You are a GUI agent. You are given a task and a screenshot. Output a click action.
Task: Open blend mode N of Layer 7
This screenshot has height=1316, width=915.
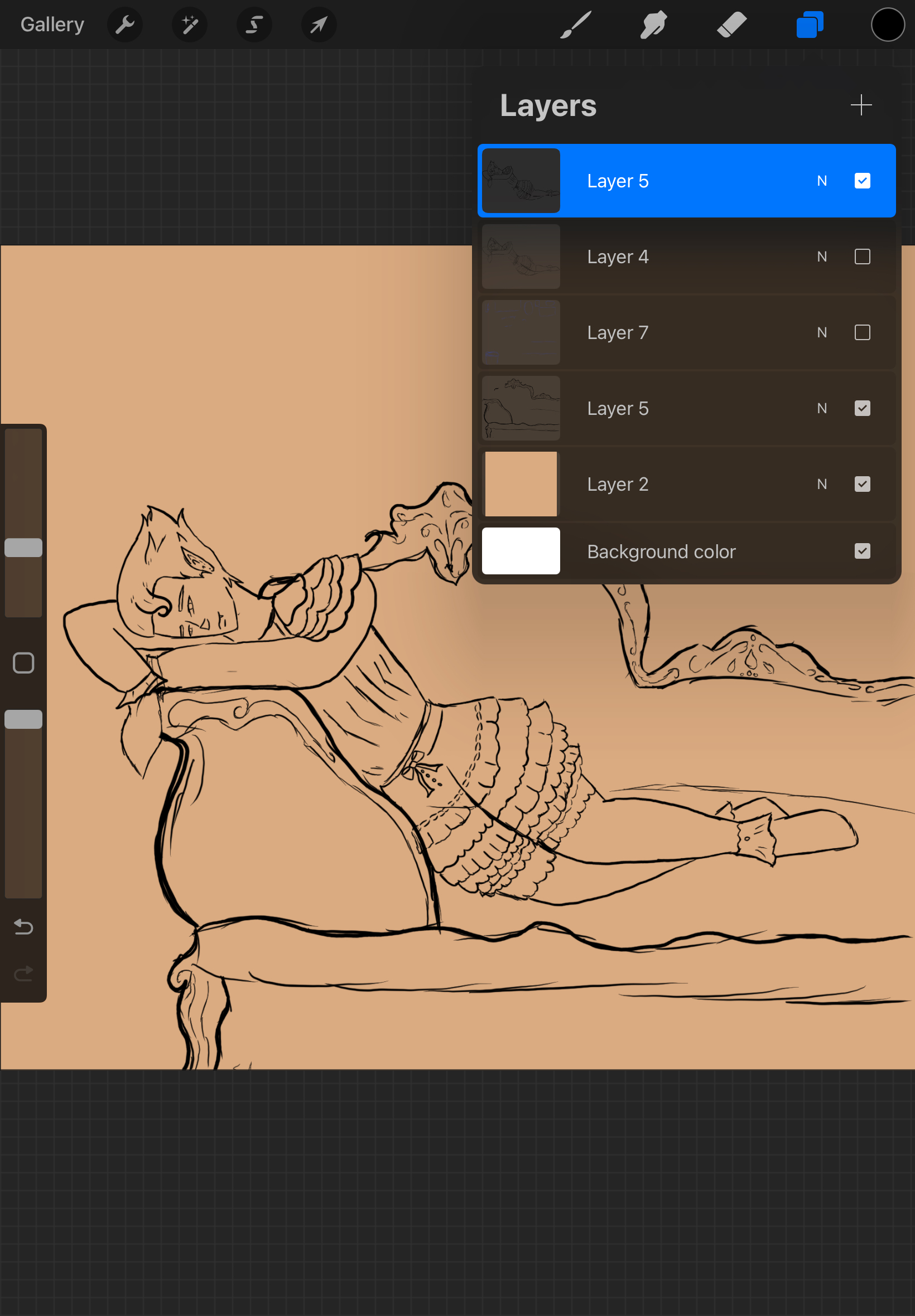(822, 332)
